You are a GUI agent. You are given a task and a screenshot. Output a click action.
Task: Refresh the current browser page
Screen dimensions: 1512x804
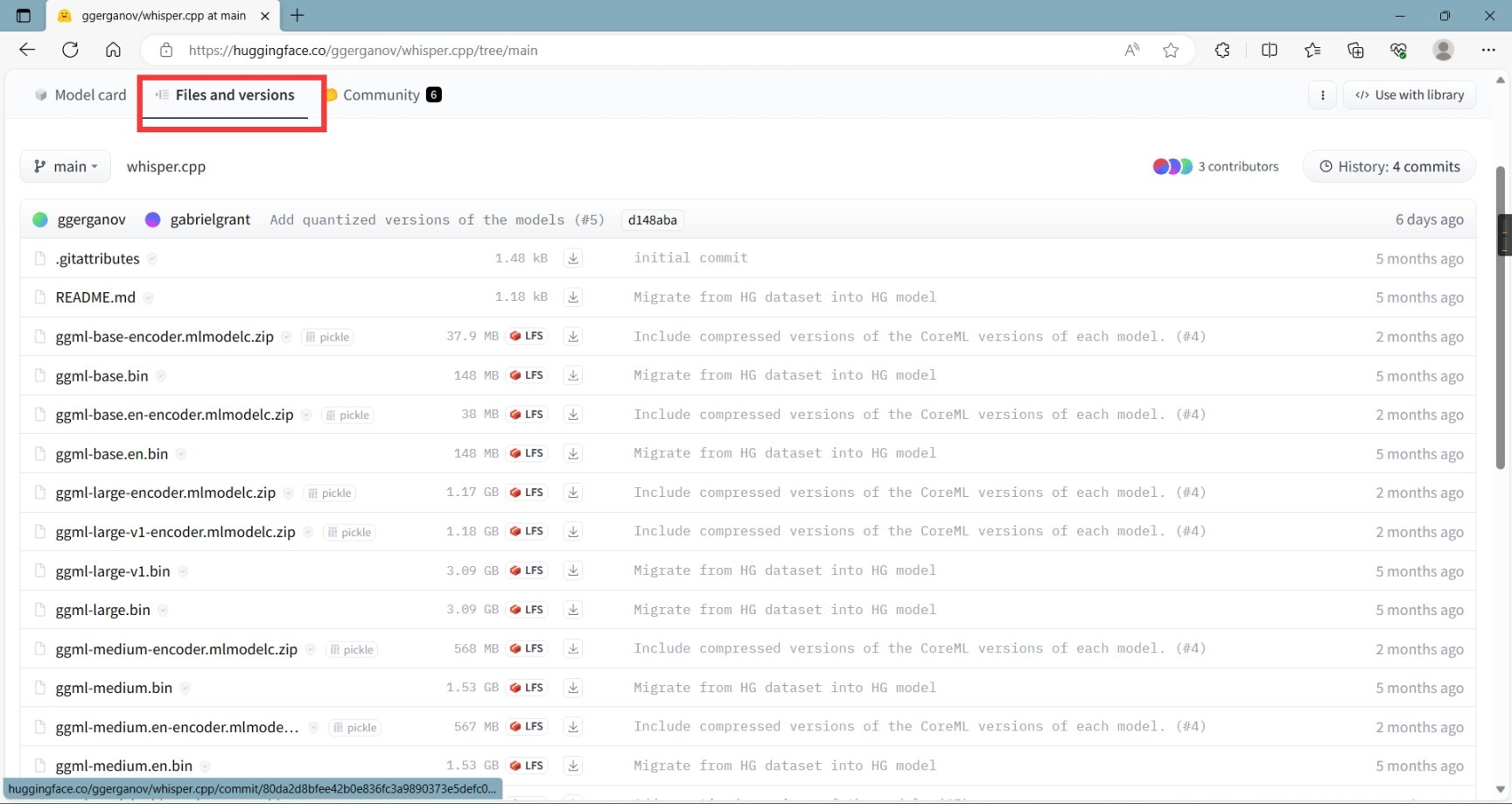70,50
